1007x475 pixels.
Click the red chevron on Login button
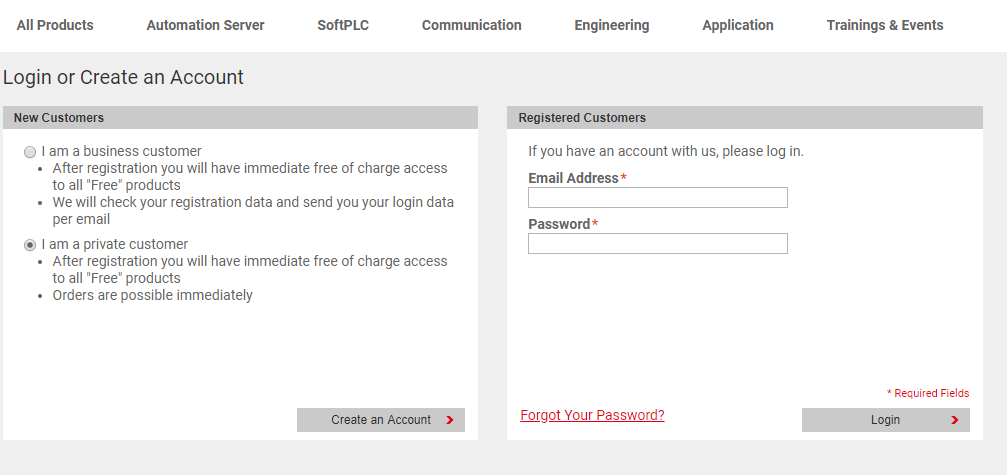pyautogui.click(x=954, y=420)
